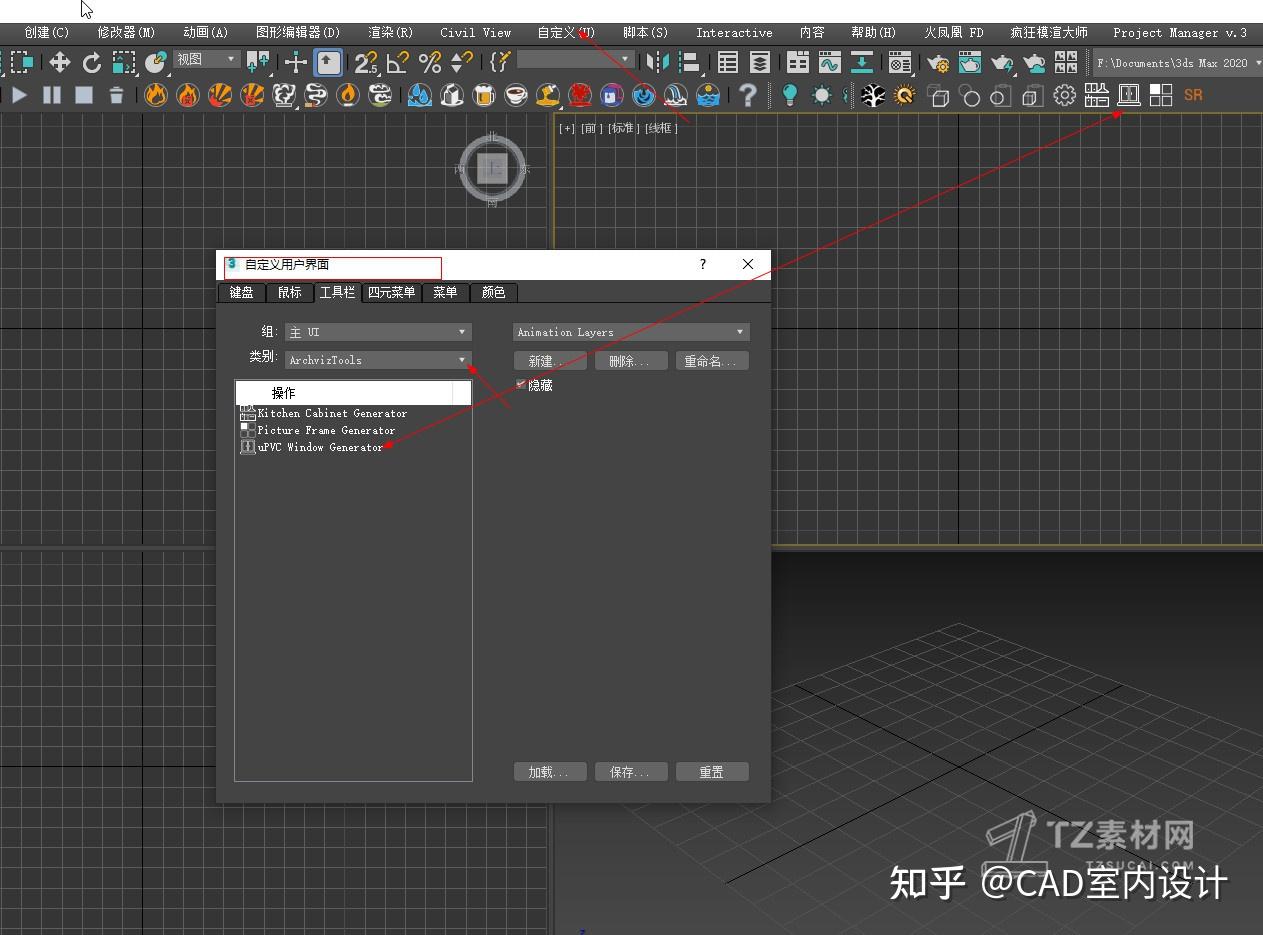Expand the Animation Layers toolbar dropdown

click(x=630, y=331)
